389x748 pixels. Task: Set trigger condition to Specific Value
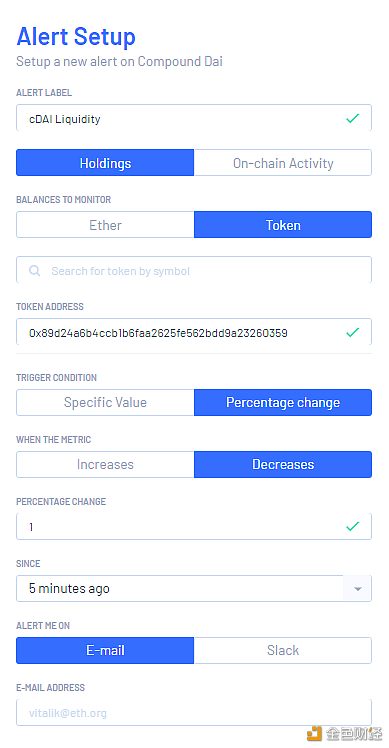[x=105, y=402]
